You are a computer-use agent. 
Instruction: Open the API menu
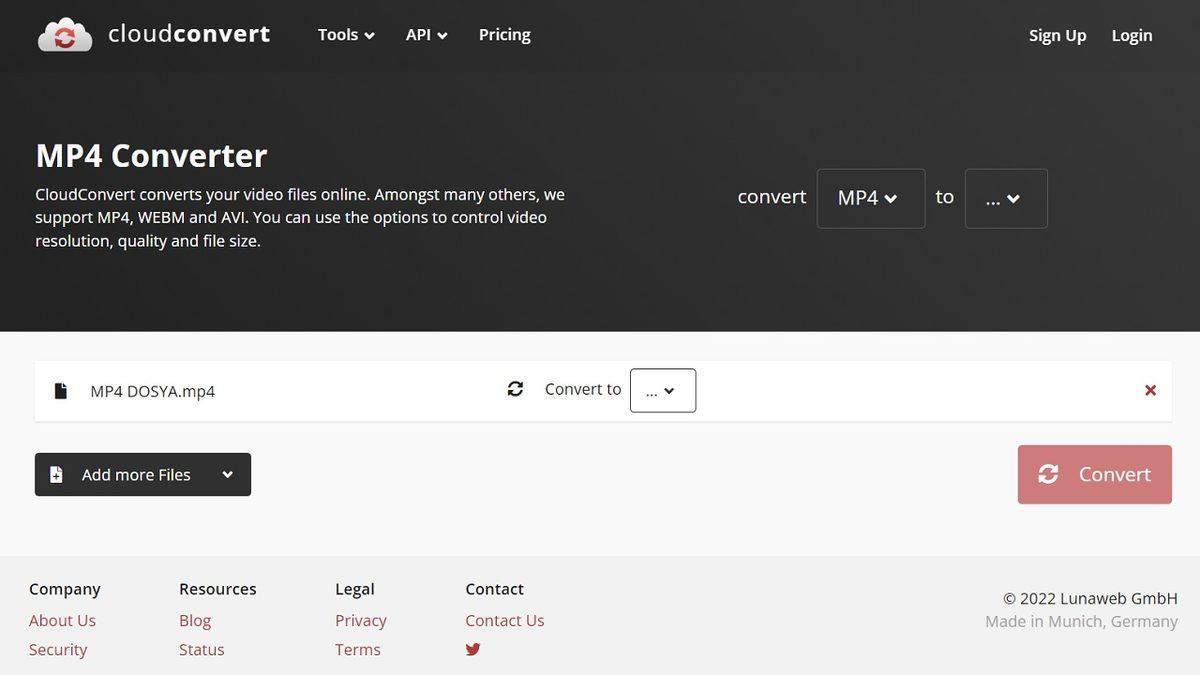[426, 35]
